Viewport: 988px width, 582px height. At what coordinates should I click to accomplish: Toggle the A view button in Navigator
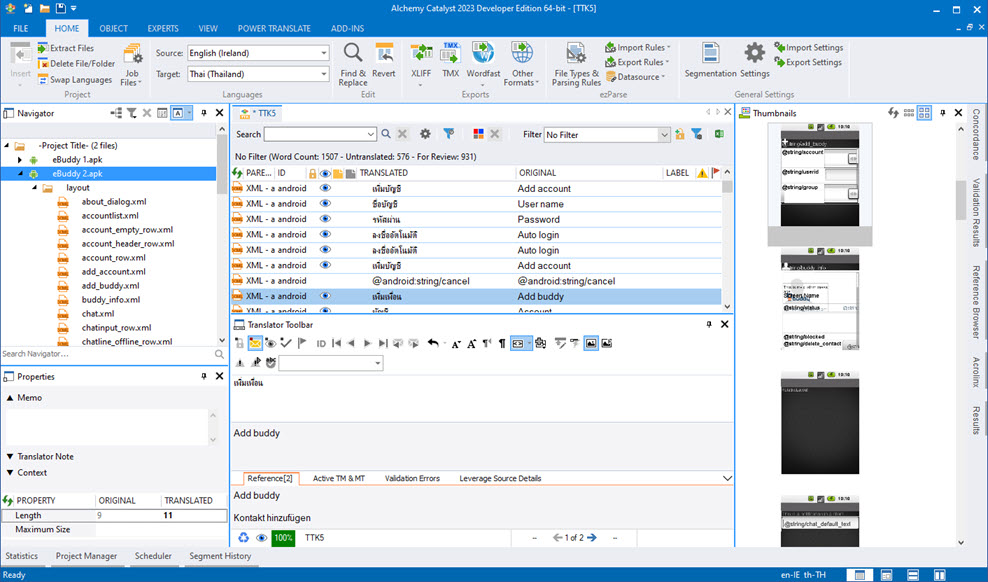coord(178,113)
